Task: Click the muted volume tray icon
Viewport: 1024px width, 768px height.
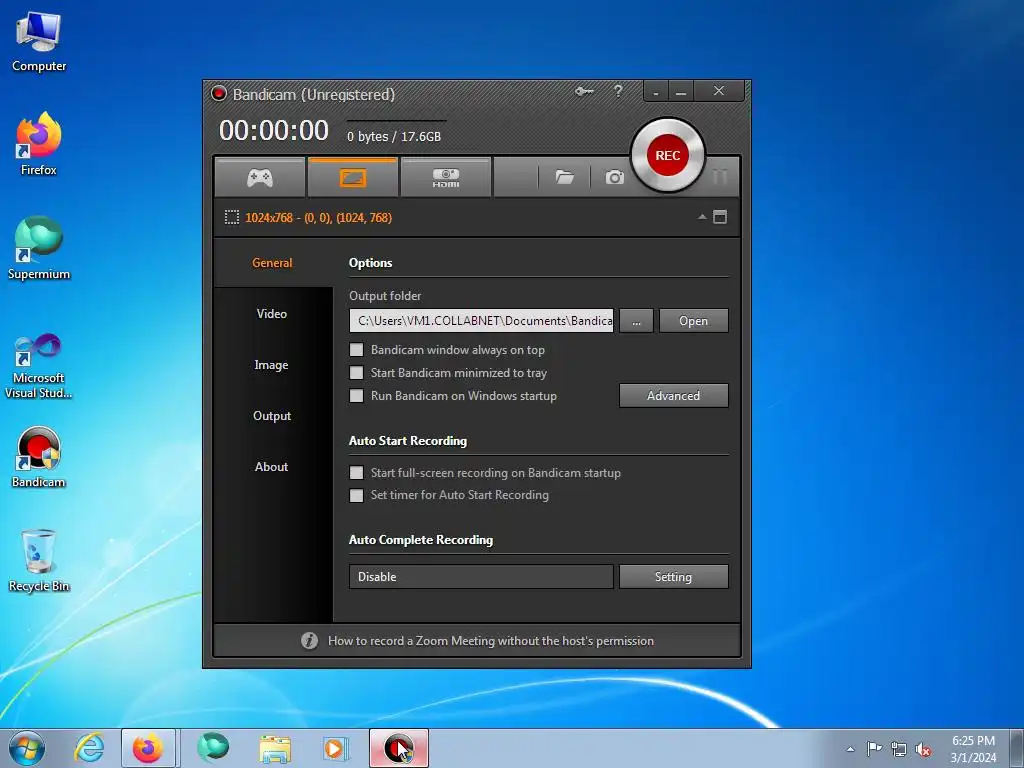Action: click(x=923, y=749)
